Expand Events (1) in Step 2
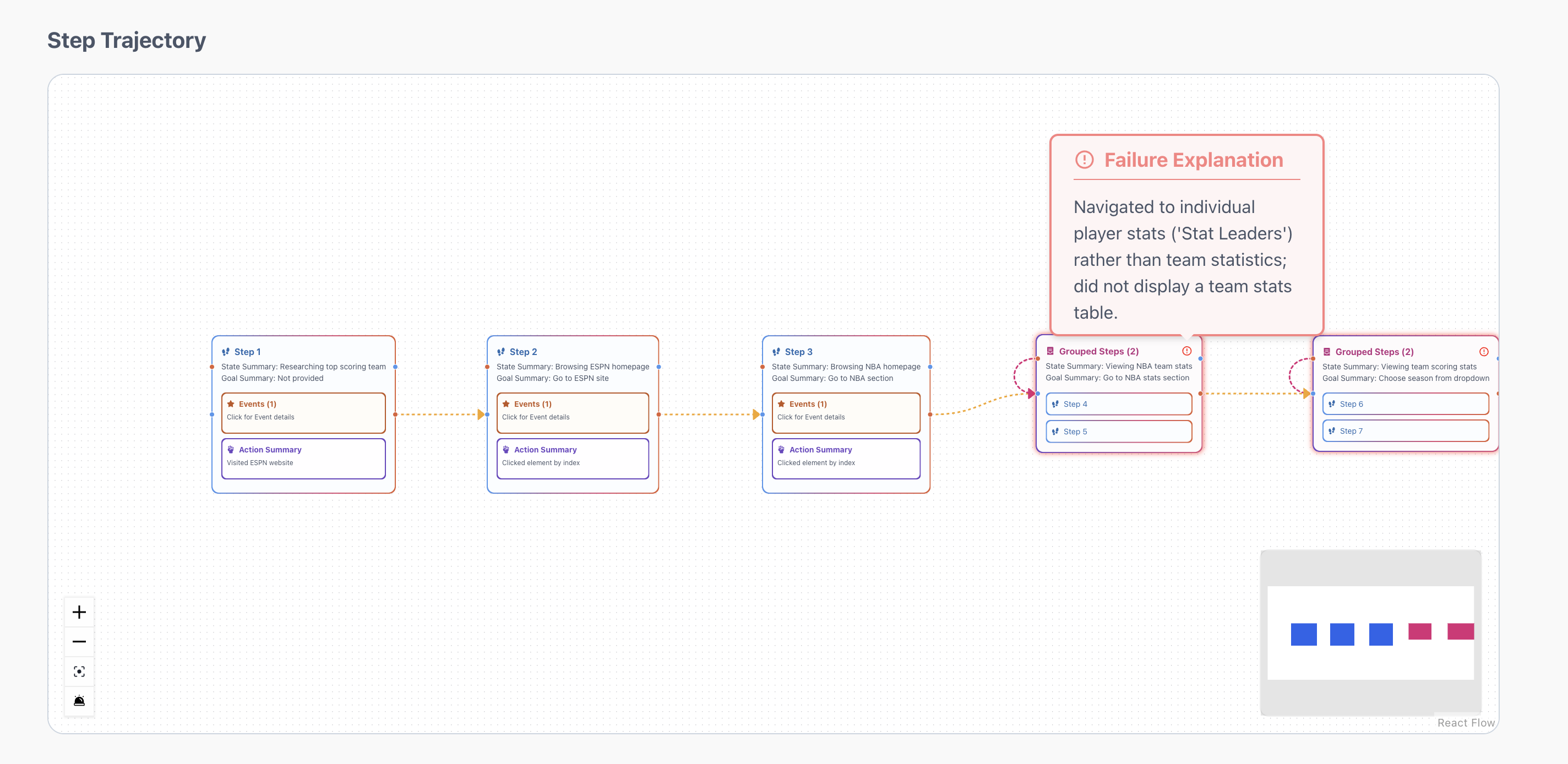The image size is (1568, 764). (572, 412)
